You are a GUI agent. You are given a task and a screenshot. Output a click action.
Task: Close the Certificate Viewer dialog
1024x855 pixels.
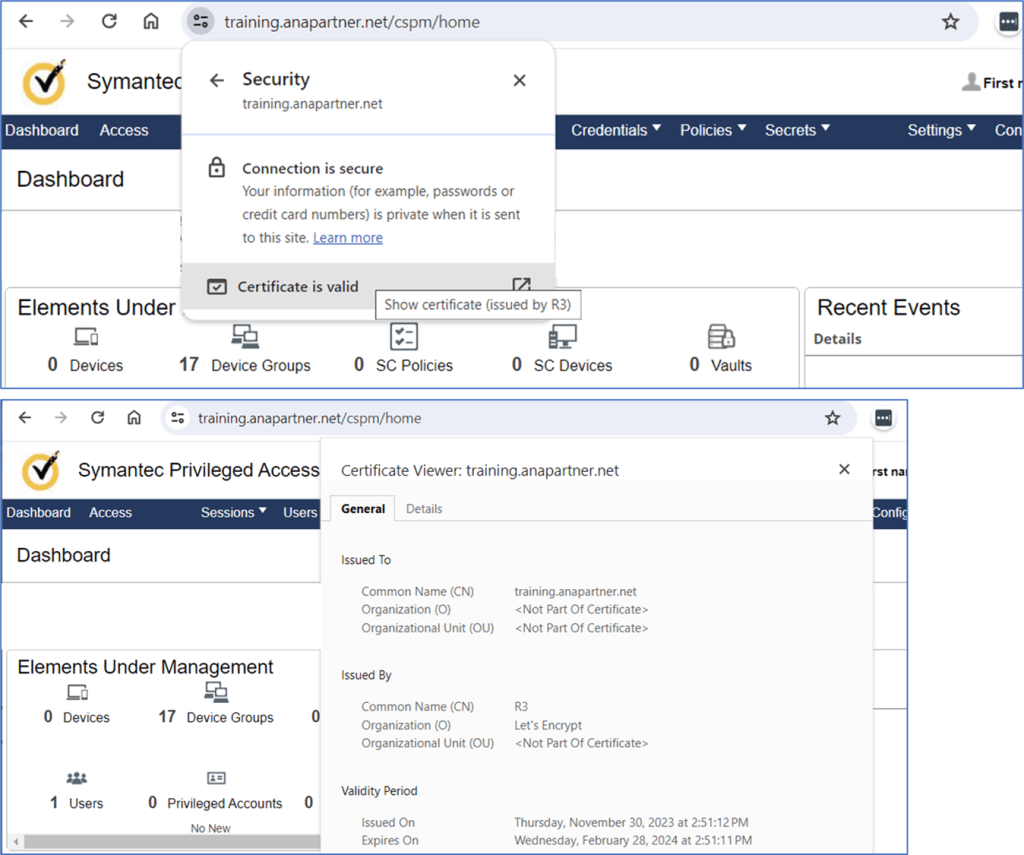tap(844, 469)
